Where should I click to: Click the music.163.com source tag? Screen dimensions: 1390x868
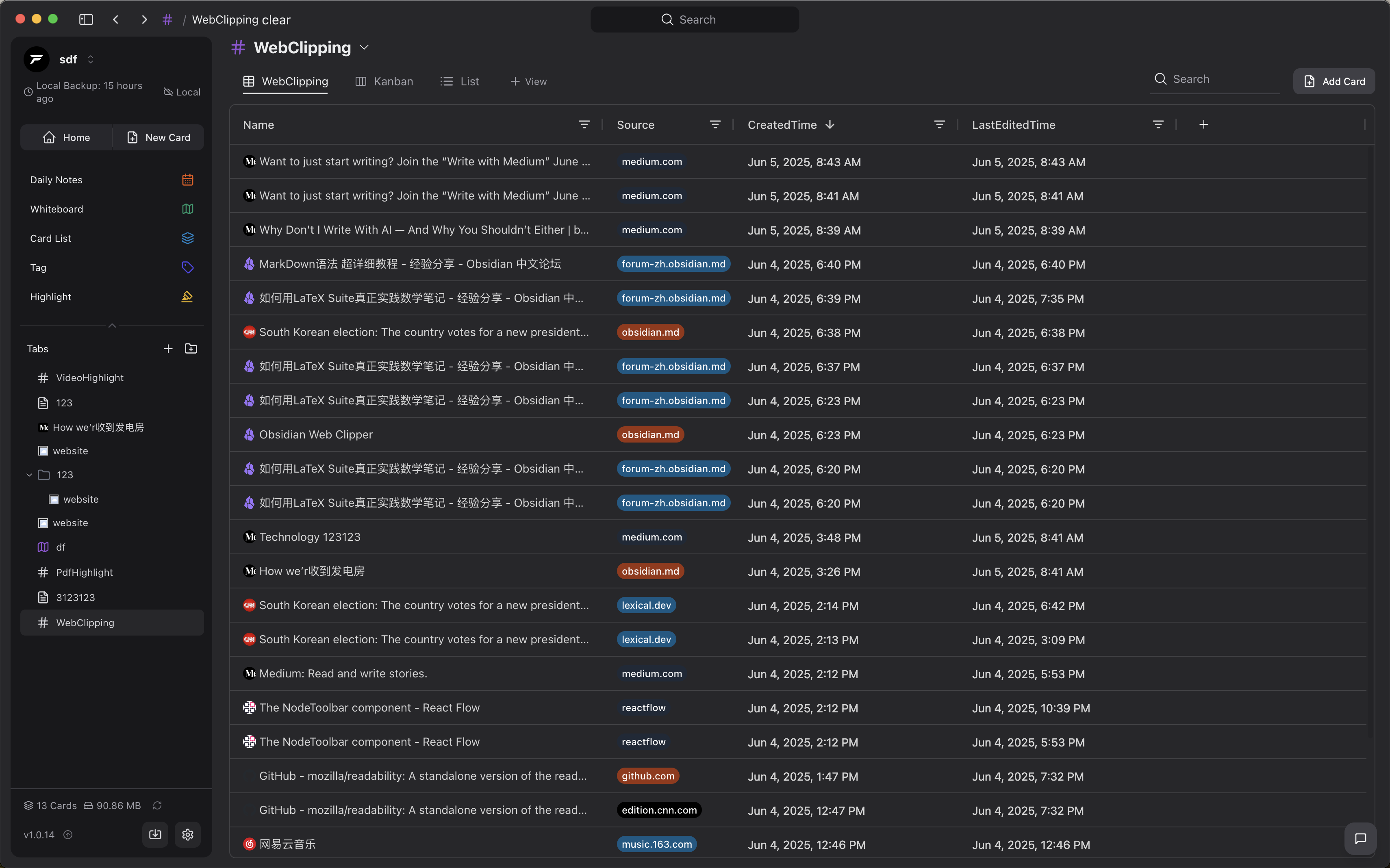657,844
